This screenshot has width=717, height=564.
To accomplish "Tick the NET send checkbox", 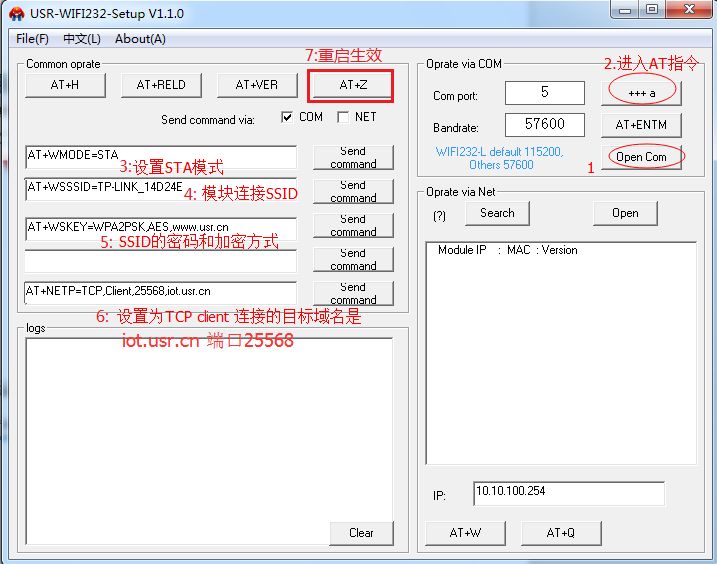I will pos(343,117).
